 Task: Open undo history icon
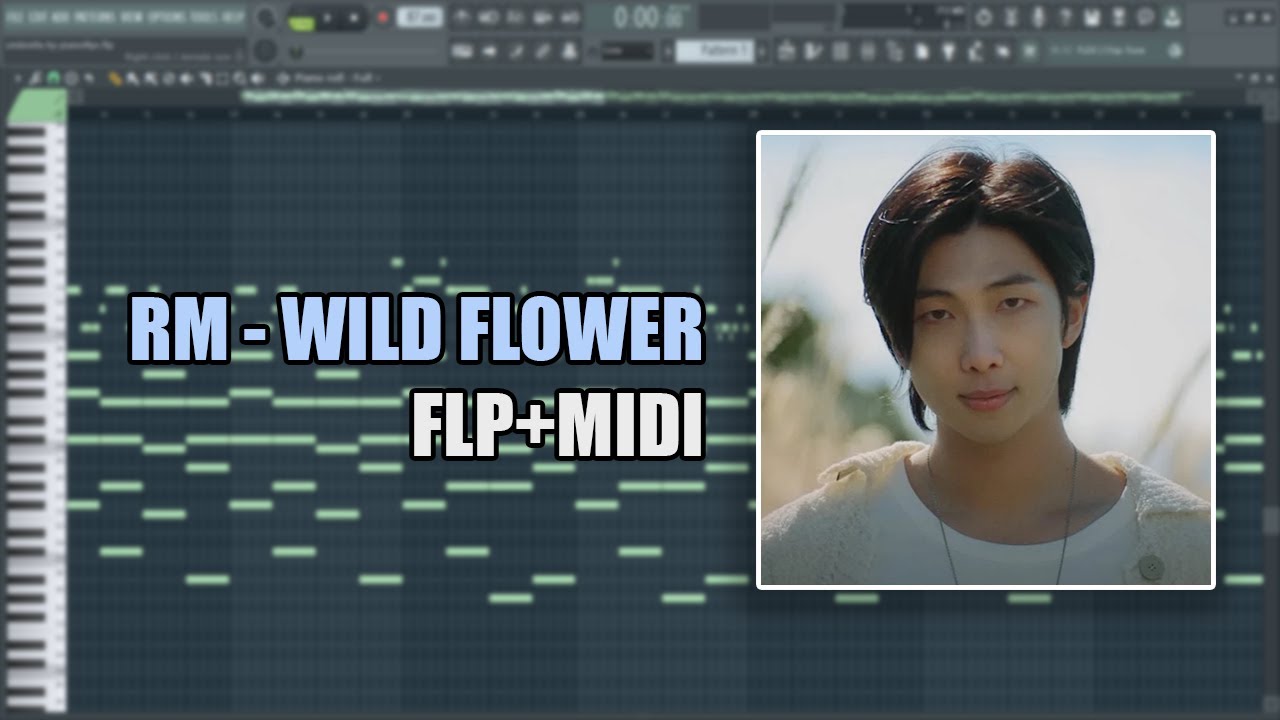983,18
